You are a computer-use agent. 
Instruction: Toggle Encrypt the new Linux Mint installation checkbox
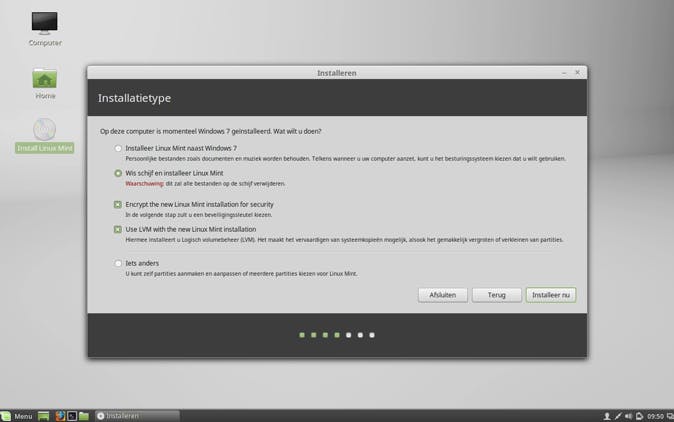[118, 205]
